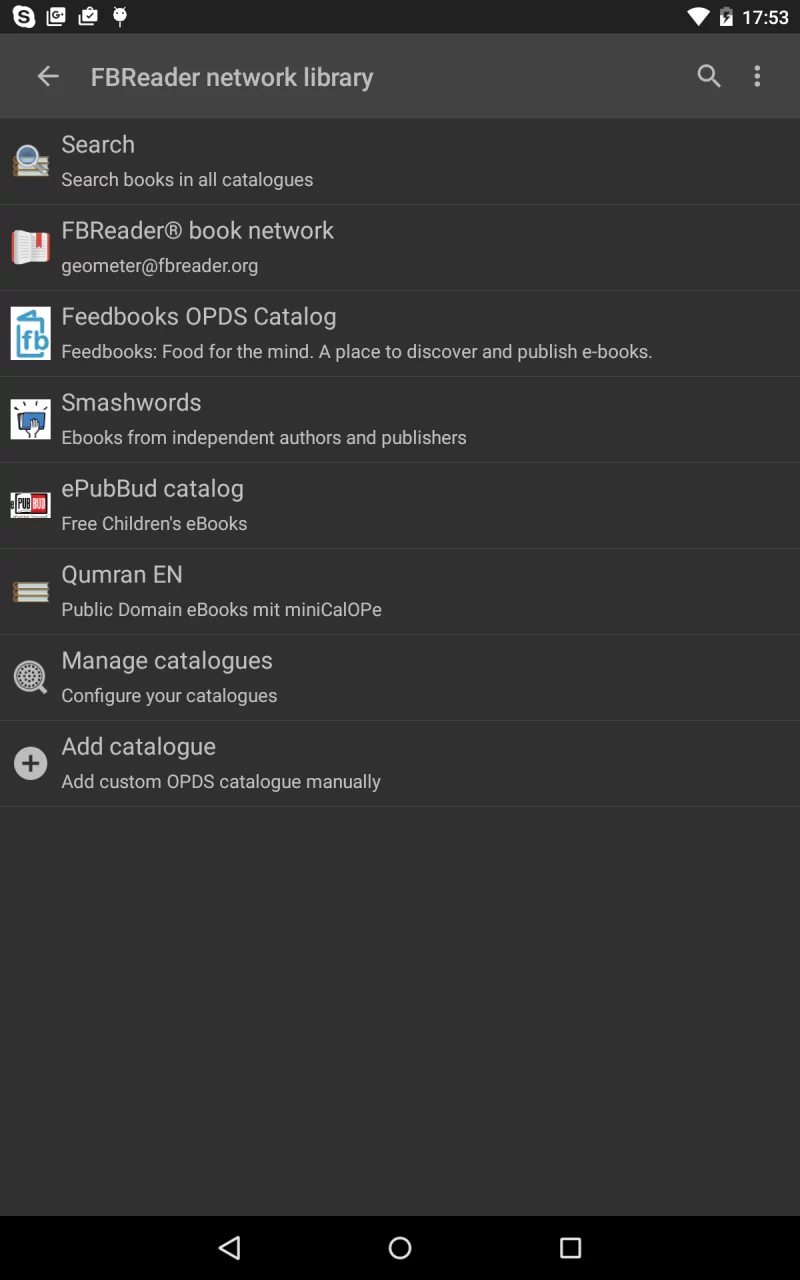Open the search magnifier in toolbar
Screen dimensions: 800x1280
coord(709,76)
